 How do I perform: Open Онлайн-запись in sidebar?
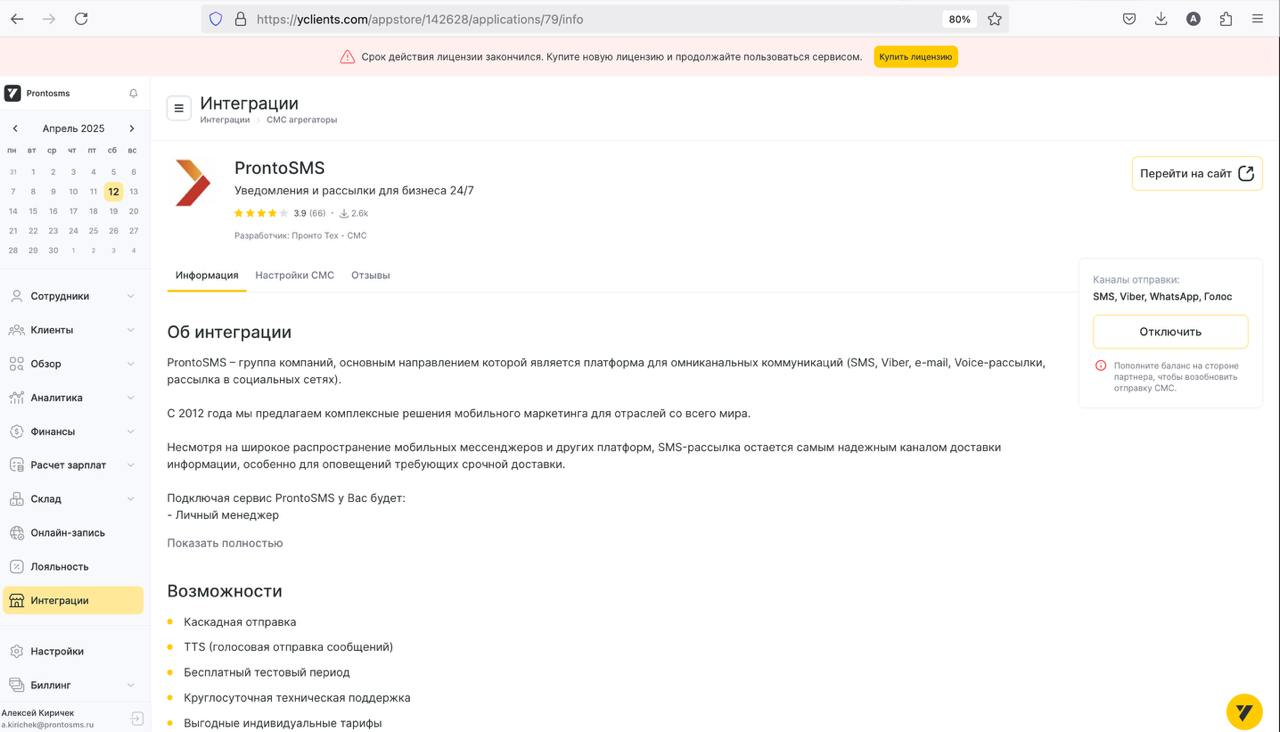[x=67, y=533]
